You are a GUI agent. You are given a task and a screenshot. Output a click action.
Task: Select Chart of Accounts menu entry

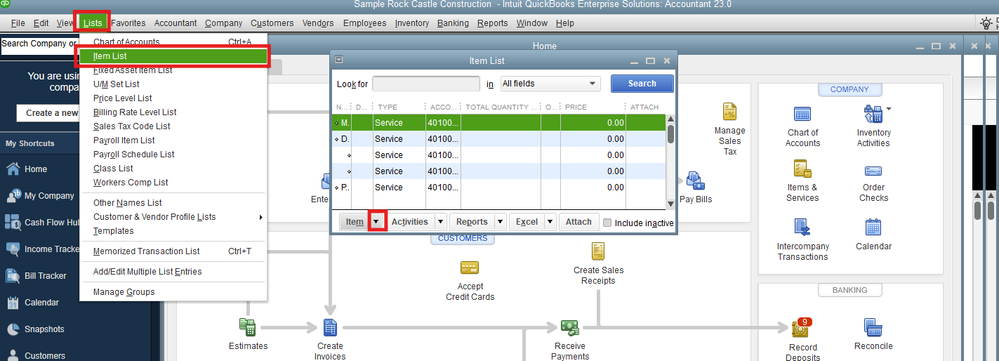(x=173, y=42)
